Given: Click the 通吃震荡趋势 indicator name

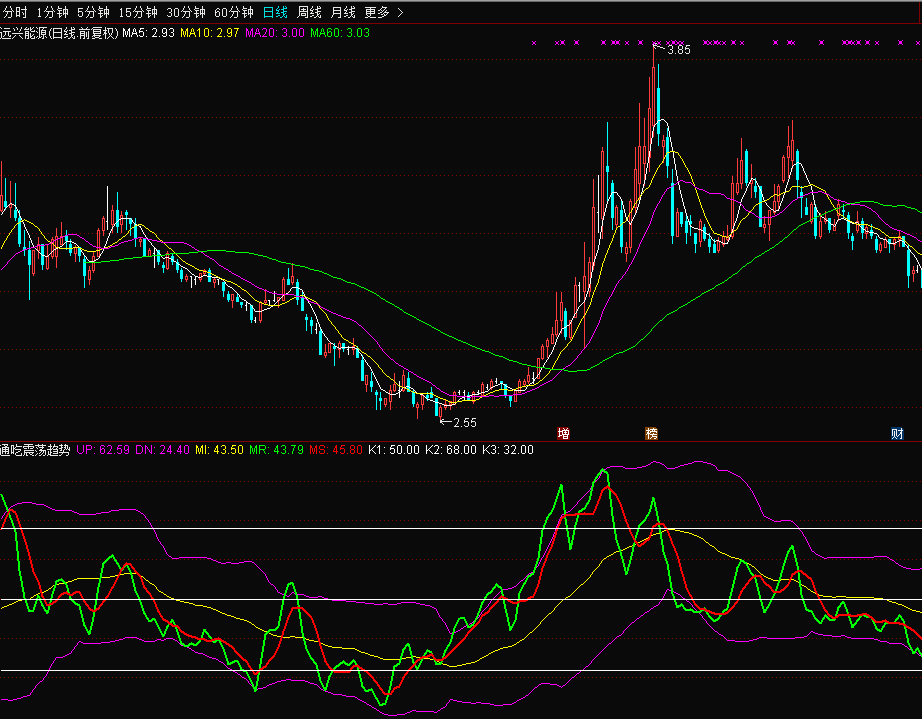Looking at the screenshot, I should [35, 450].
